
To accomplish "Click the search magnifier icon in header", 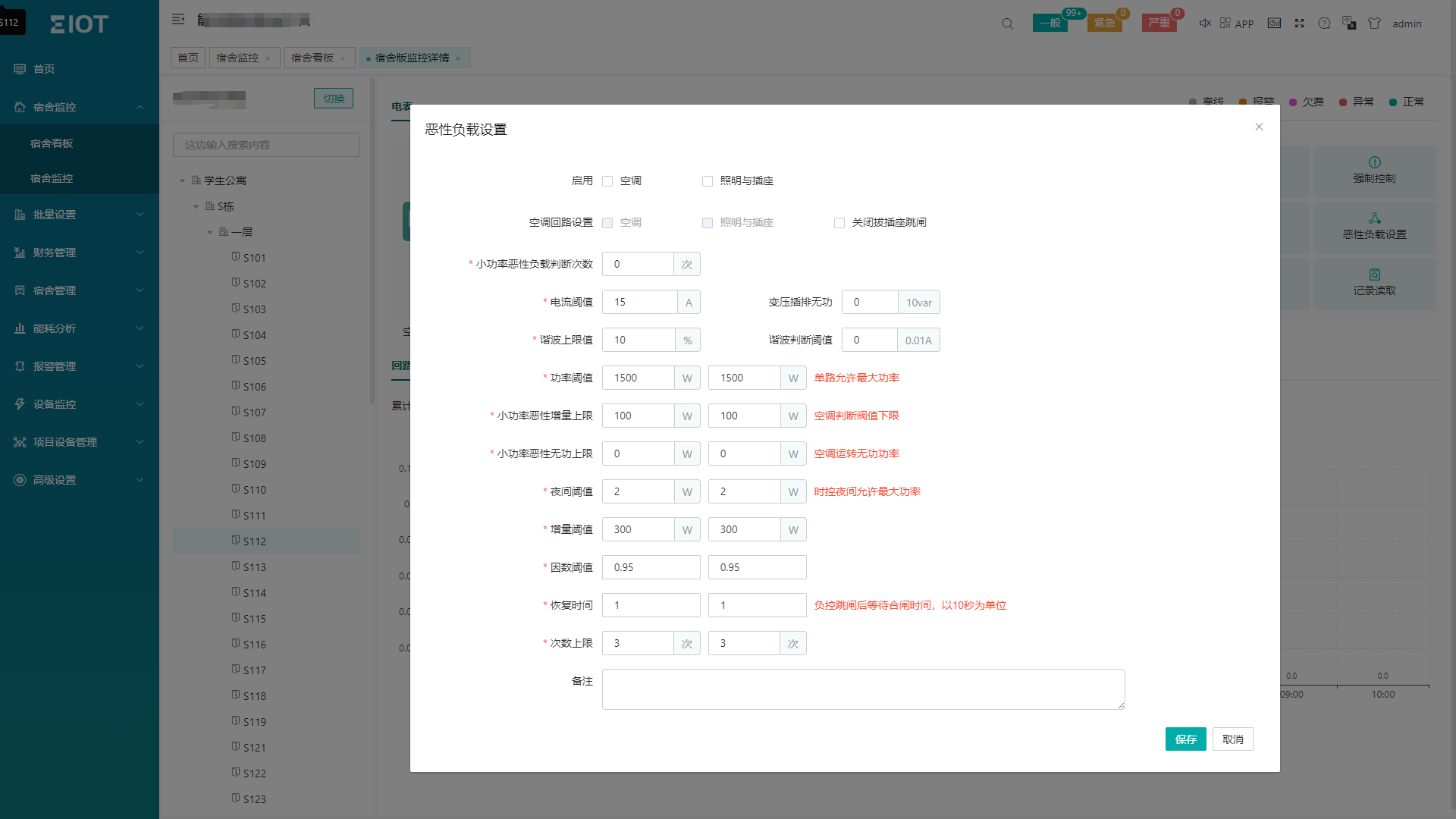I will point(1007,24).
